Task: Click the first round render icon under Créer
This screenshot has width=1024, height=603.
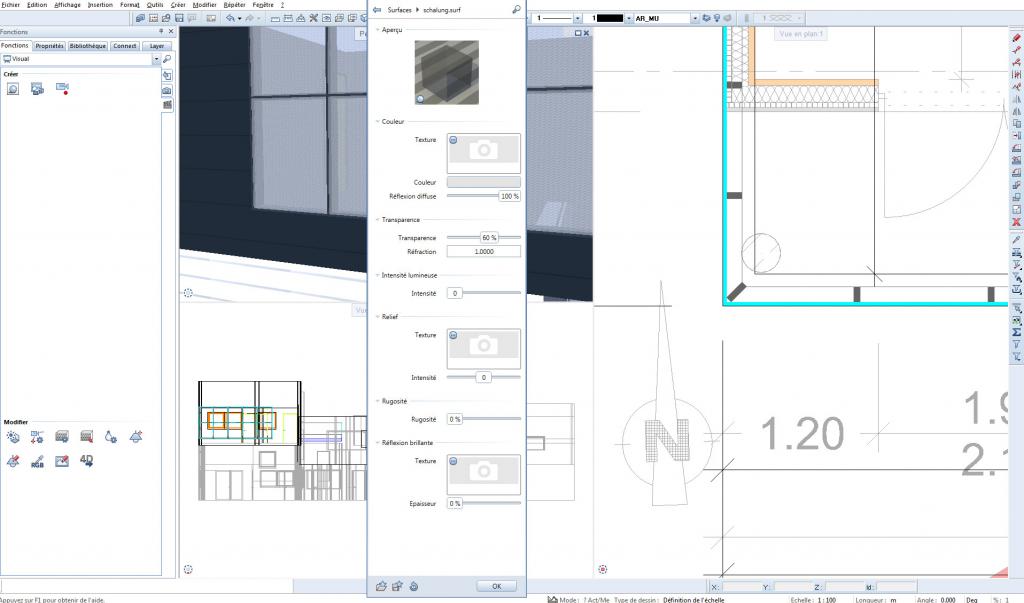Action: [12, 88]
